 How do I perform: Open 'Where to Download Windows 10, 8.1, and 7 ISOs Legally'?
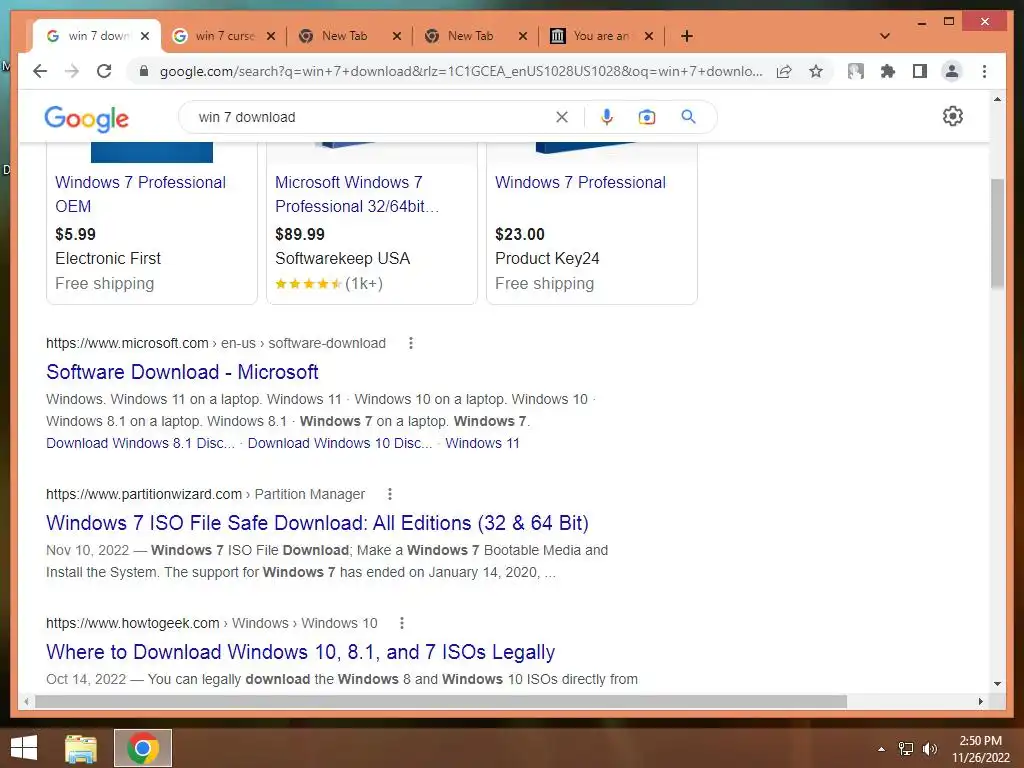click(300, 652)
